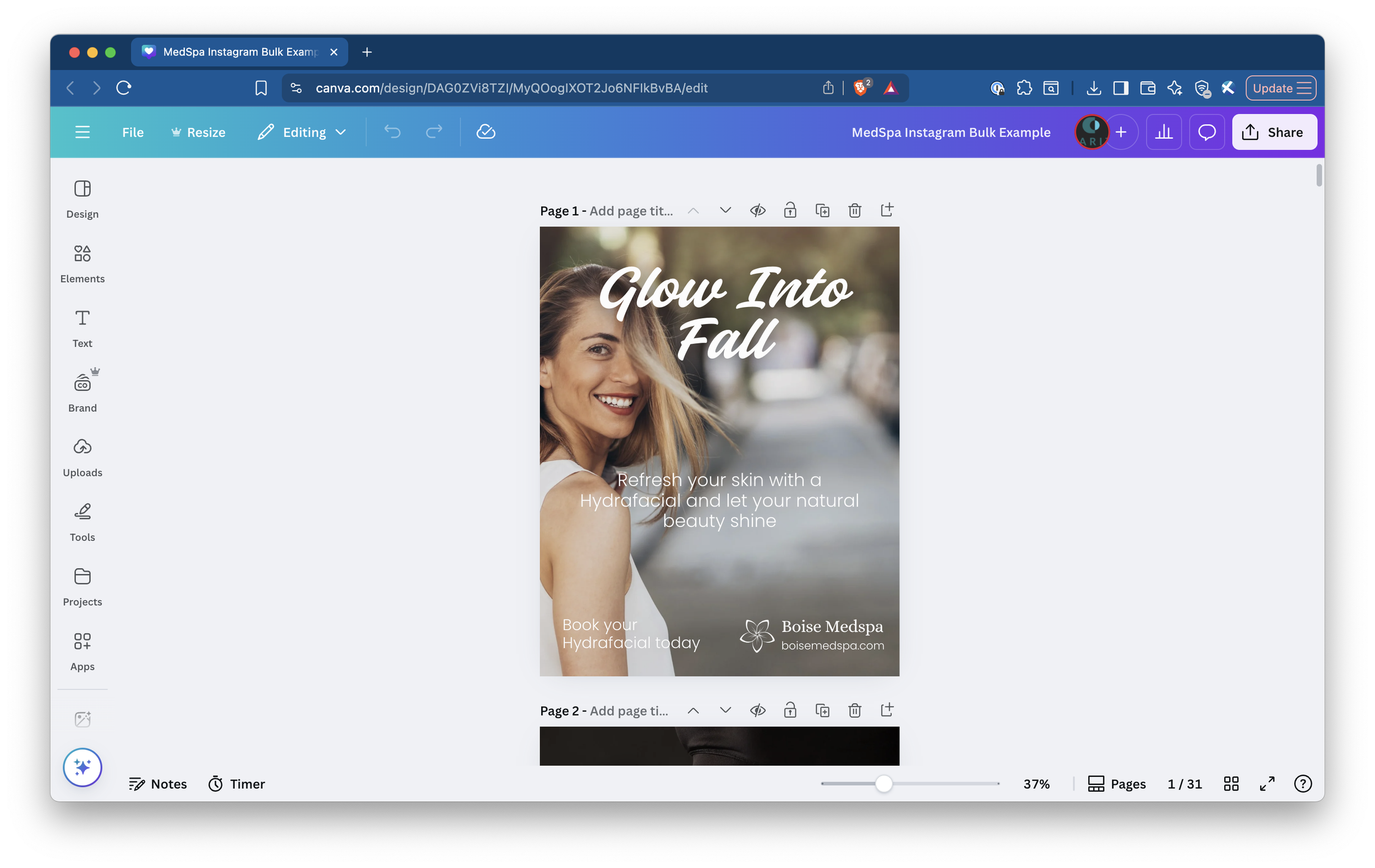Image resolution: width=1375 pixels, height=868 pixels.
Task: Move Page 2 up with chevron
Action: [692, 710]
